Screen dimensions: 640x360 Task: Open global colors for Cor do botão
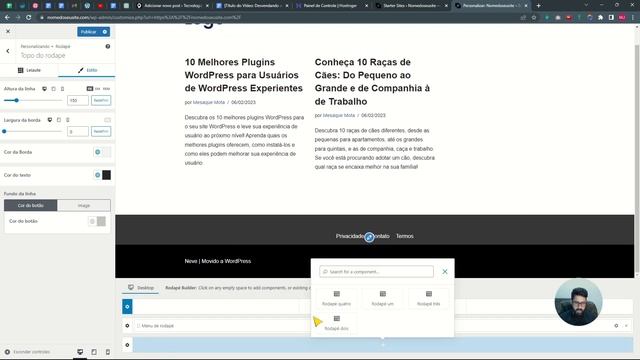pos(92,221)
